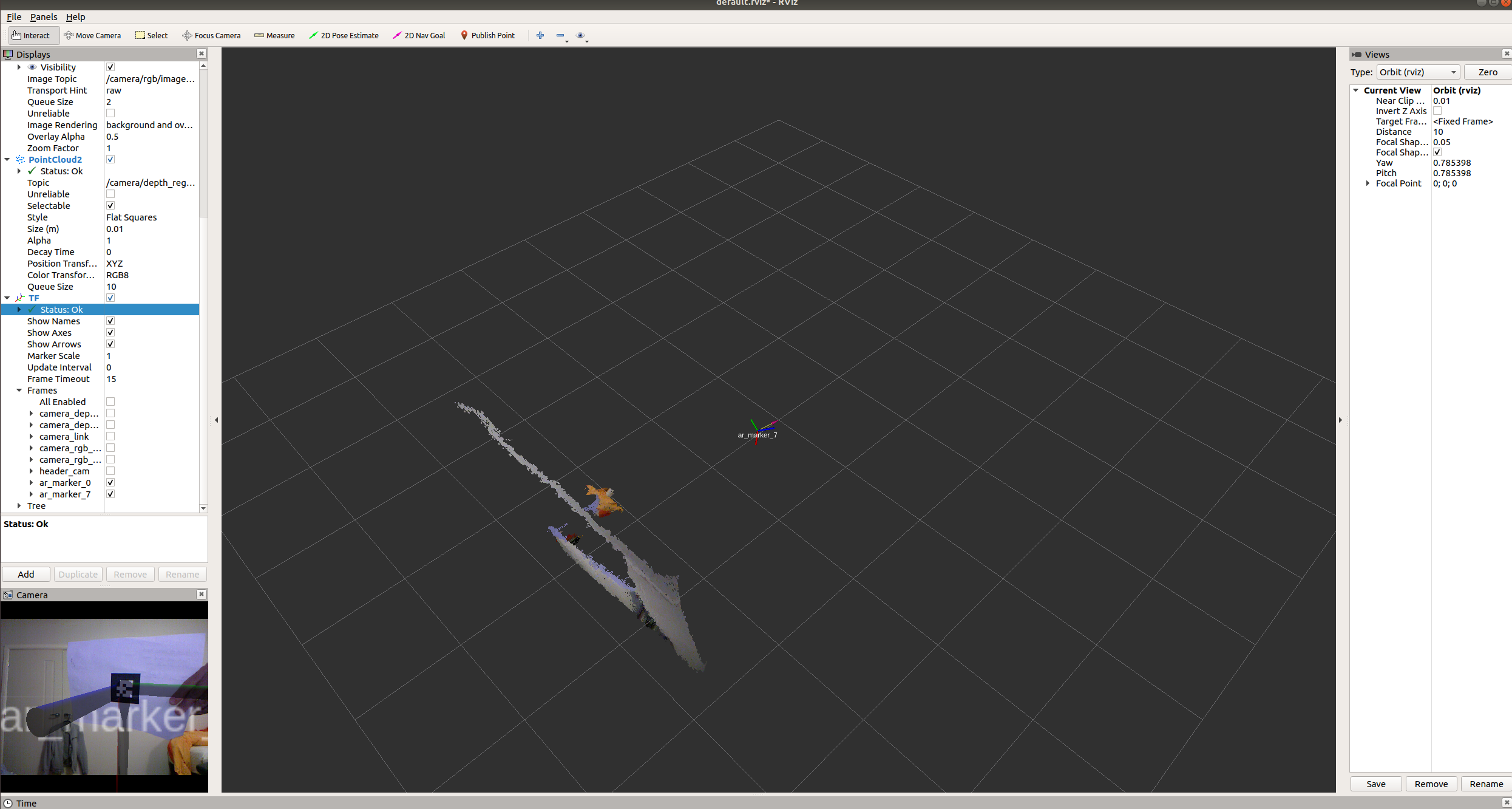Disable the Show Names checkbox

[x=110, y=321]
